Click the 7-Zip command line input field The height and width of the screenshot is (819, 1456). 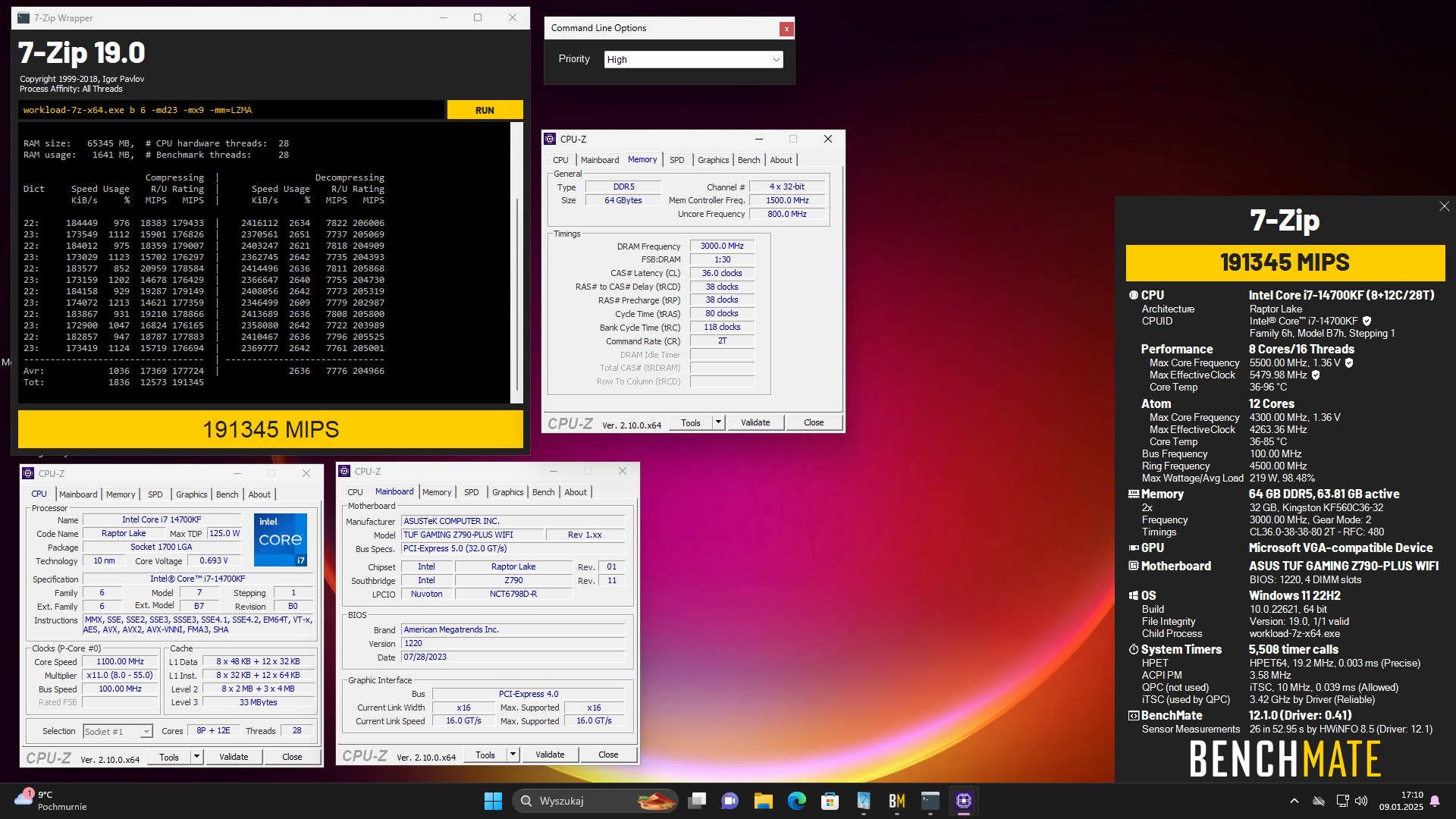(231, 110)
